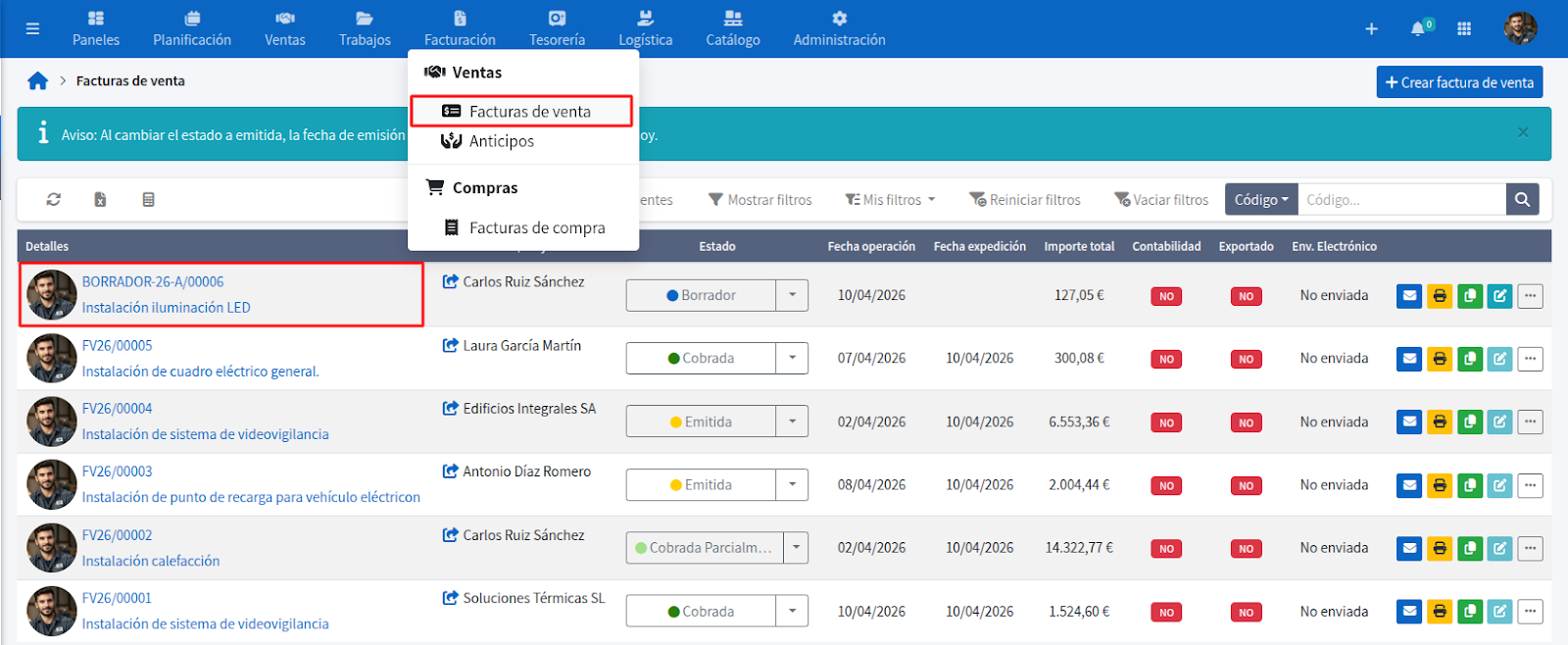Duplicate invoice FV26/00004 with the green copy icon
Viewport: 1568px width, 645px height.
point(1469,422)
